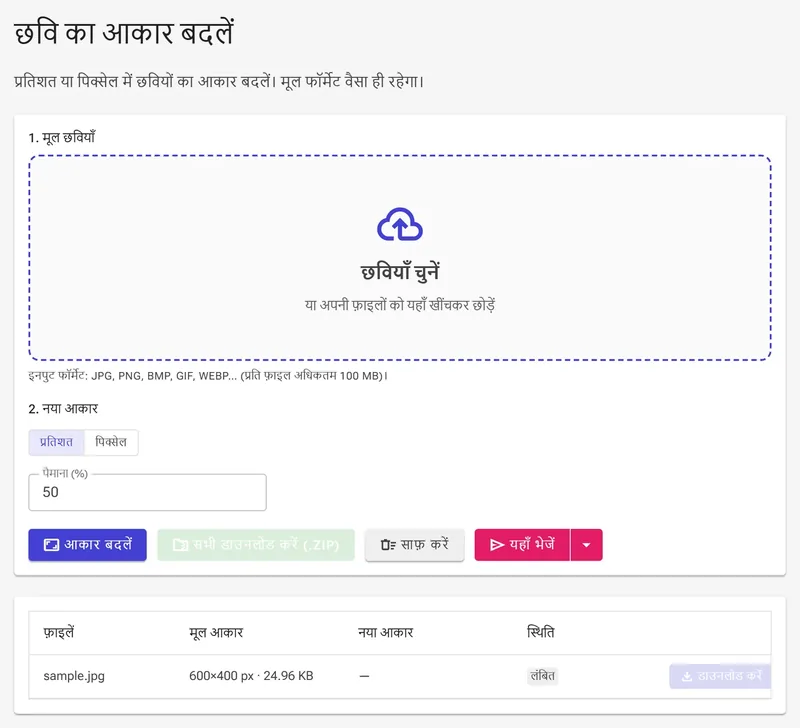Click the छवियाँ चुनें upload text
This screenshot has height=728, width=800.
[x=399, y=272]
